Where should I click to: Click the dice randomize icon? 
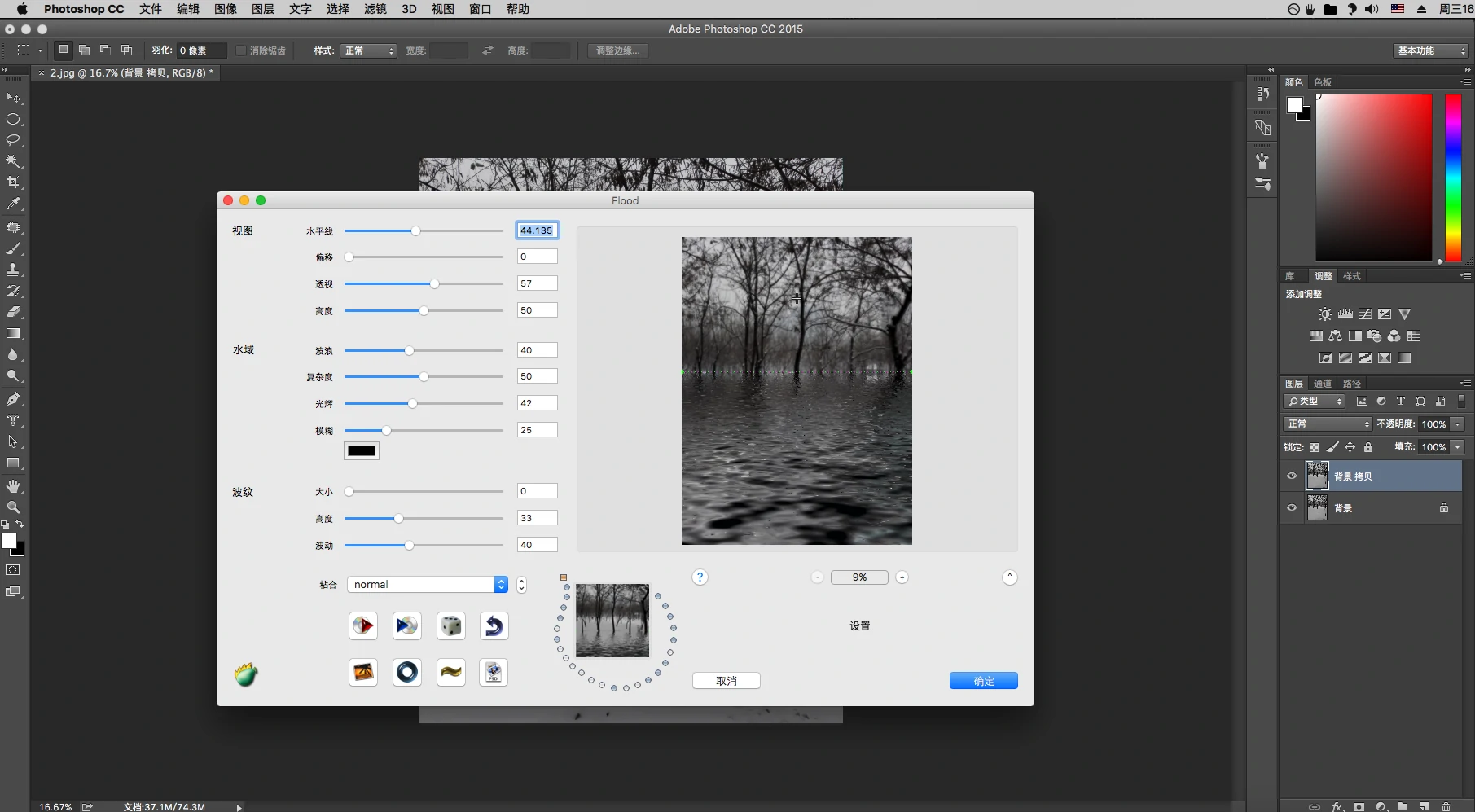pyautogui.click(x=450, y=625)
